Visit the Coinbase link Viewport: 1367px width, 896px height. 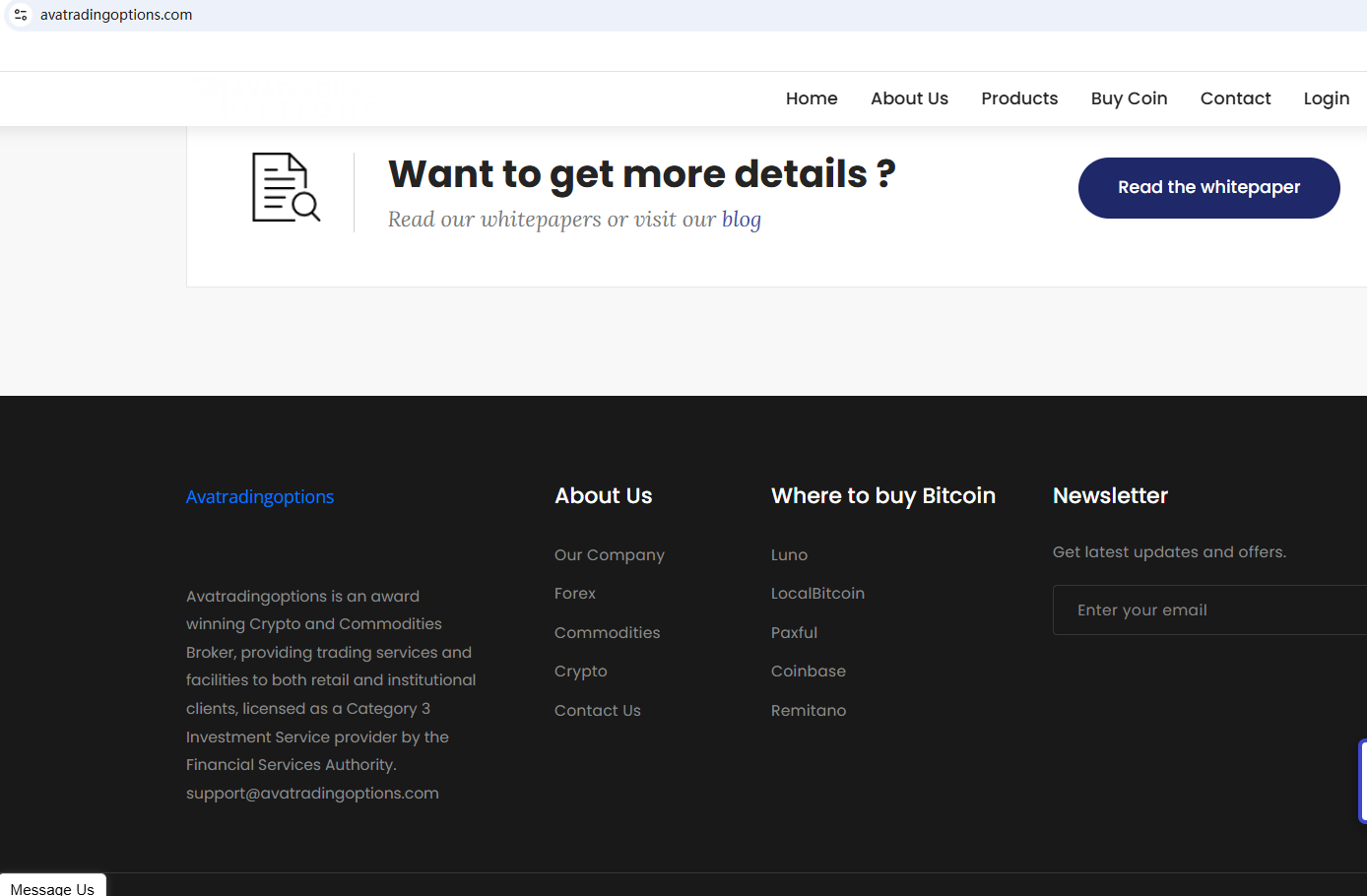pyautogui.click(x=808, y=672)
